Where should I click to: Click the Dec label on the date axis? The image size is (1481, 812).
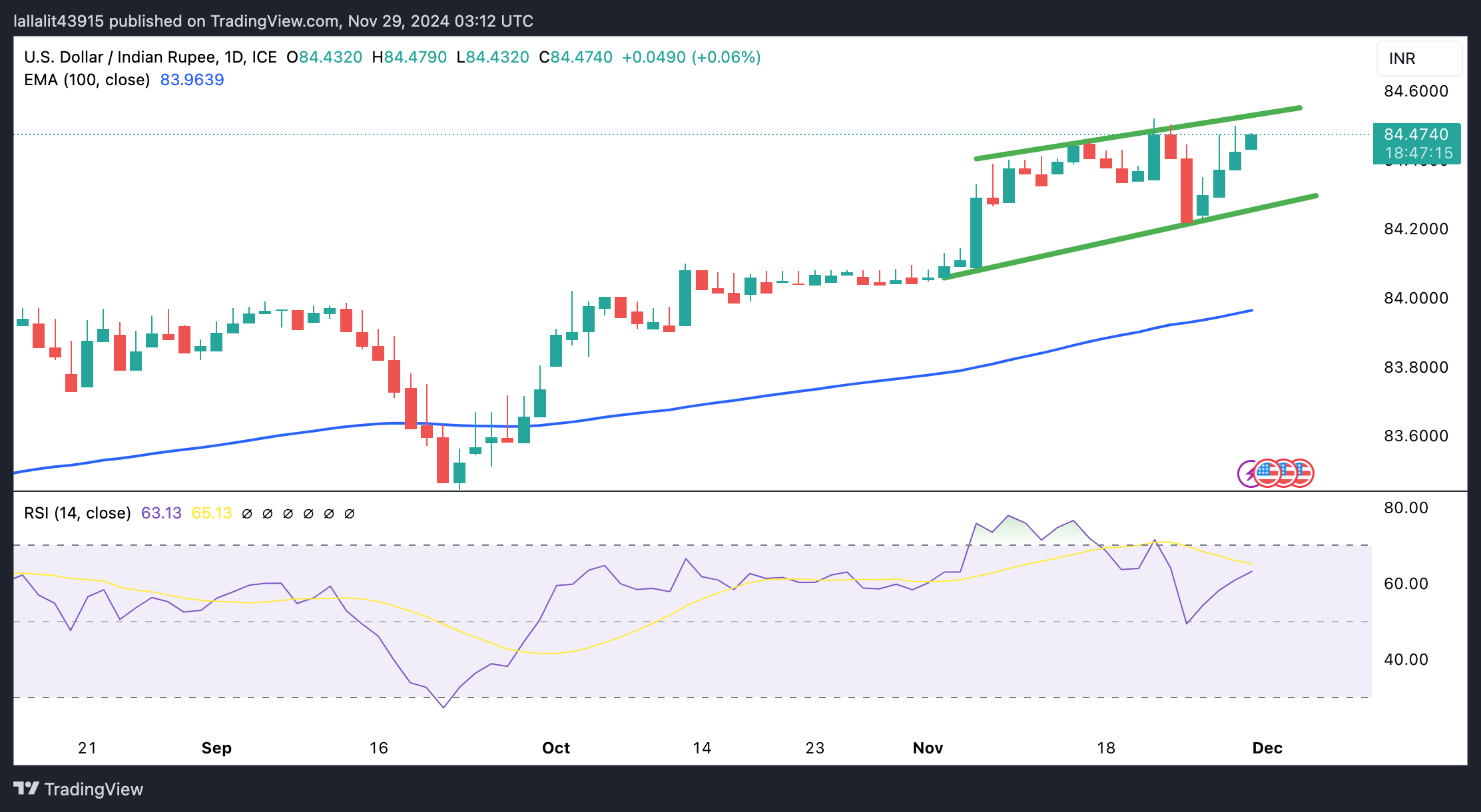click(1267, 748)
